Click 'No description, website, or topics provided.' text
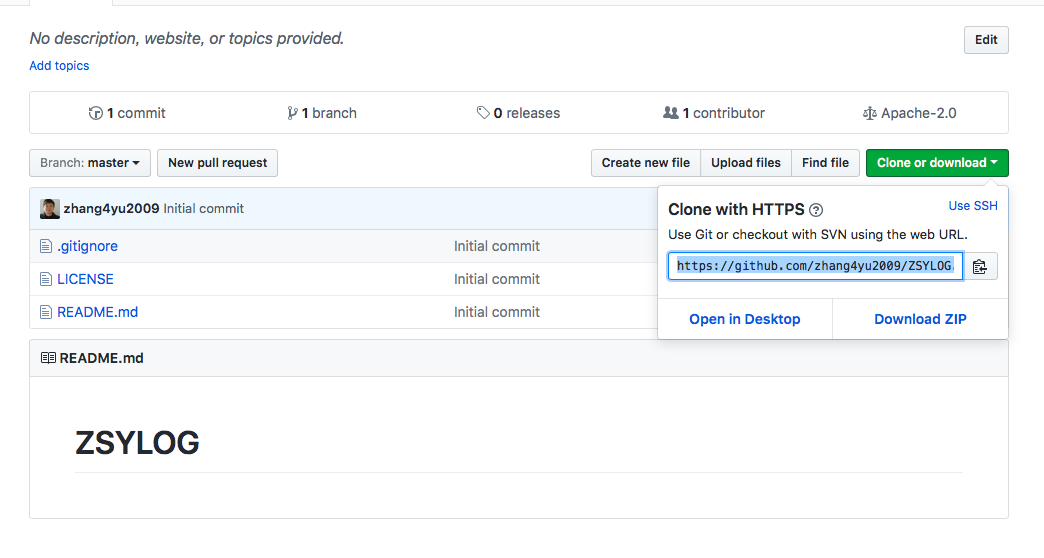 point(186,39)
